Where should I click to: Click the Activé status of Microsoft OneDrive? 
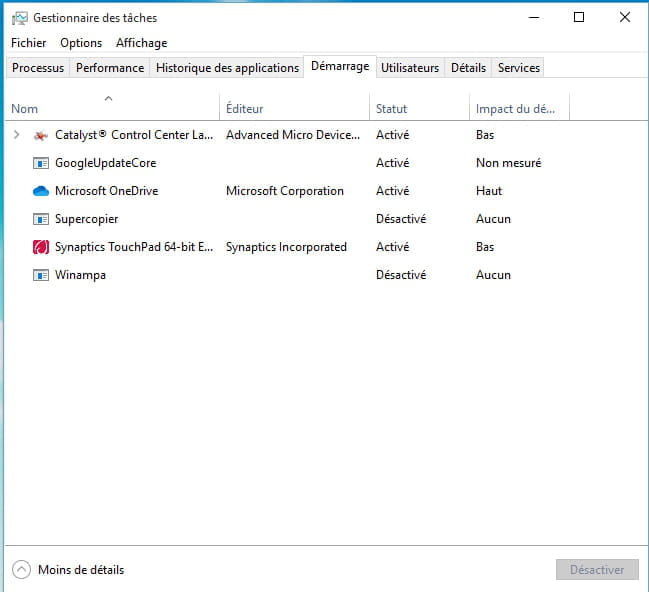pyautogui.click(x=392, y=190)
